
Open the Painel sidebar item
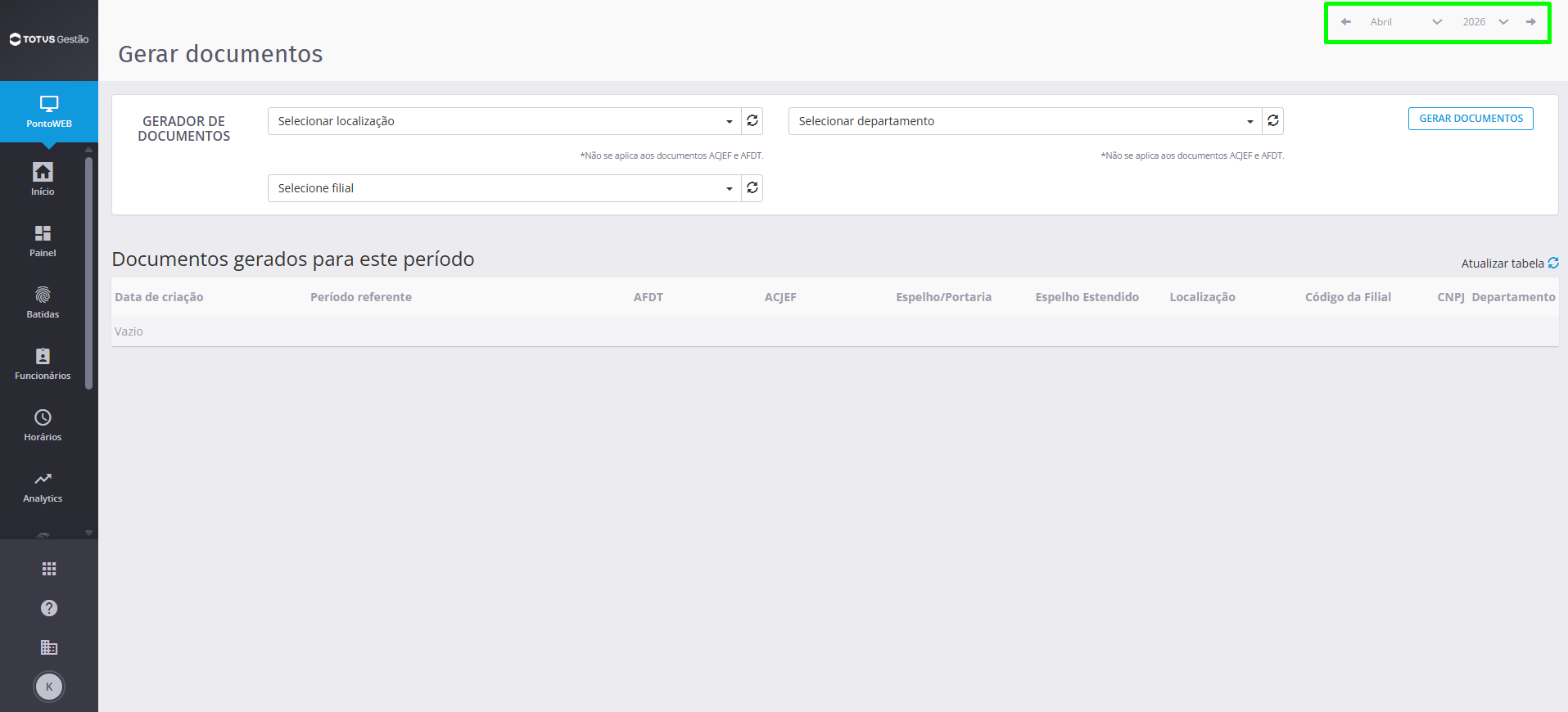click(x=43, y=241)
